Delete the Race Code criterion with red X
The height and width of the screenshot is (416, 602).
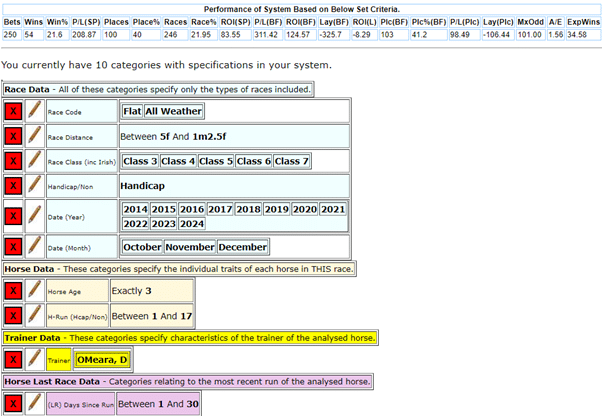coord(13,111)
